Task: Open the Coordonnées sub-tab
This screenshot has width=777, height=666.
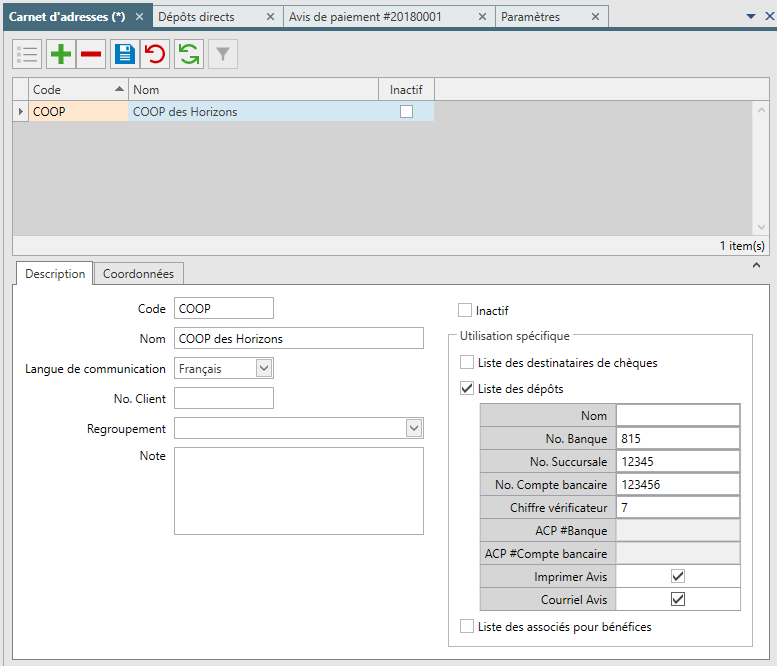Action: [x=138, y=274]
